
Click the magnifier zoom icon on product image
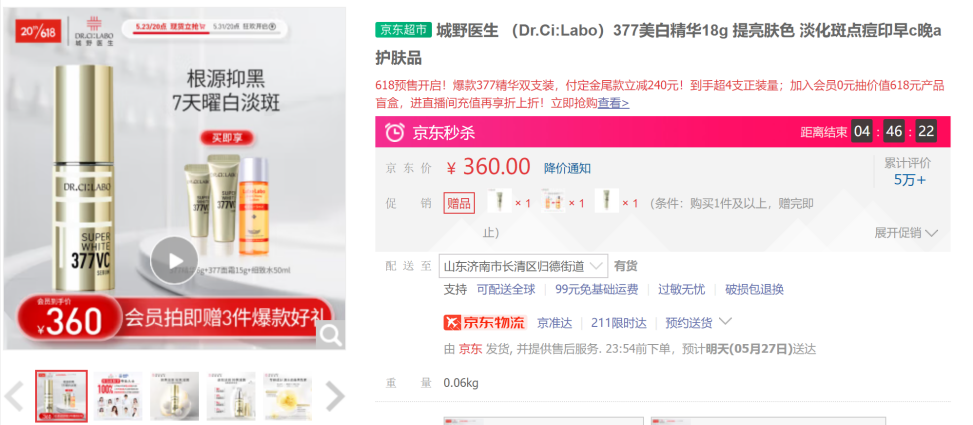pyautogui.click(x=331, y=336)
